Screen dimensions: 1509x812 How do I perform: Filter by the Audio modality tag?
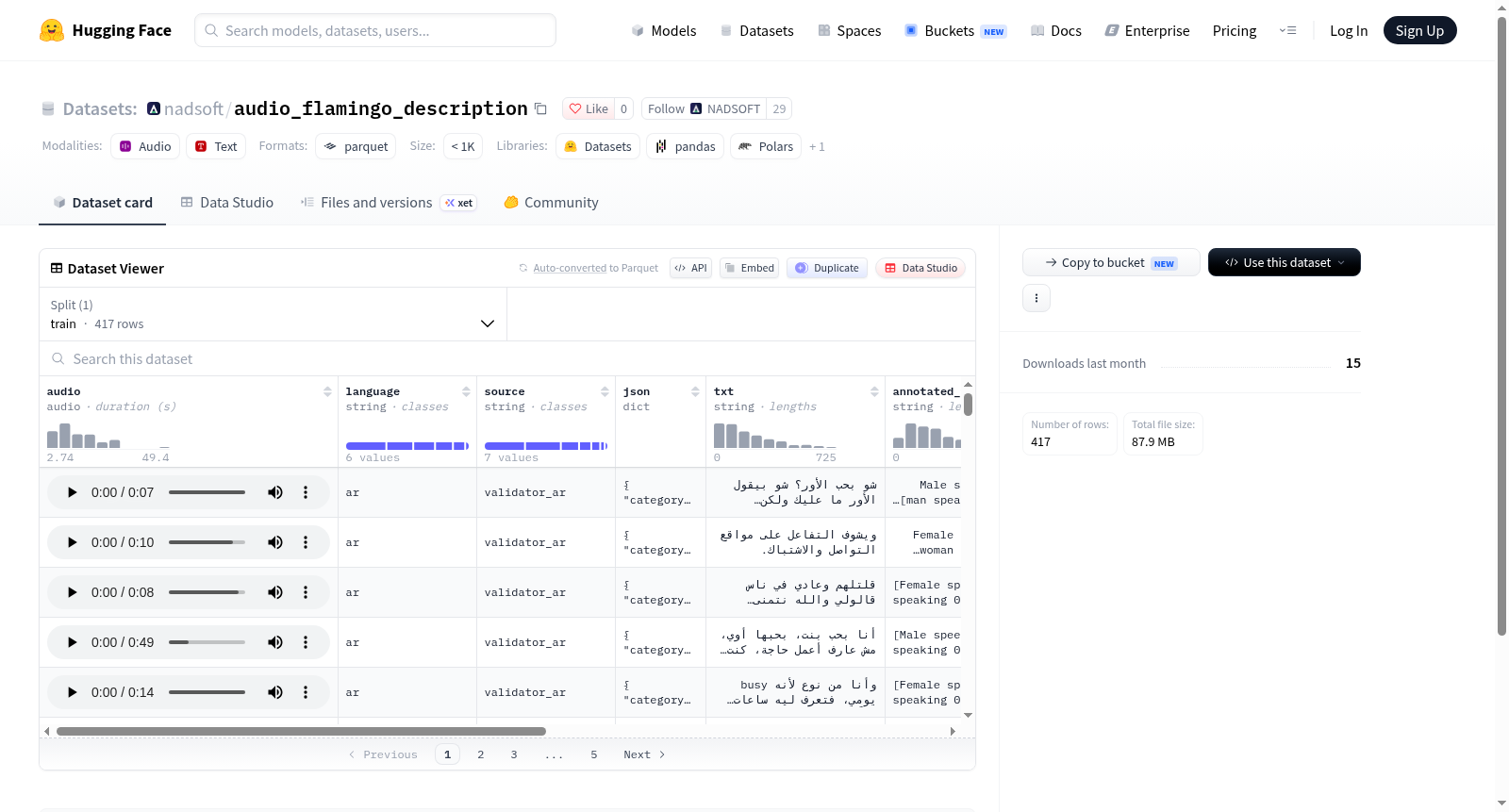tap(145, 146)
